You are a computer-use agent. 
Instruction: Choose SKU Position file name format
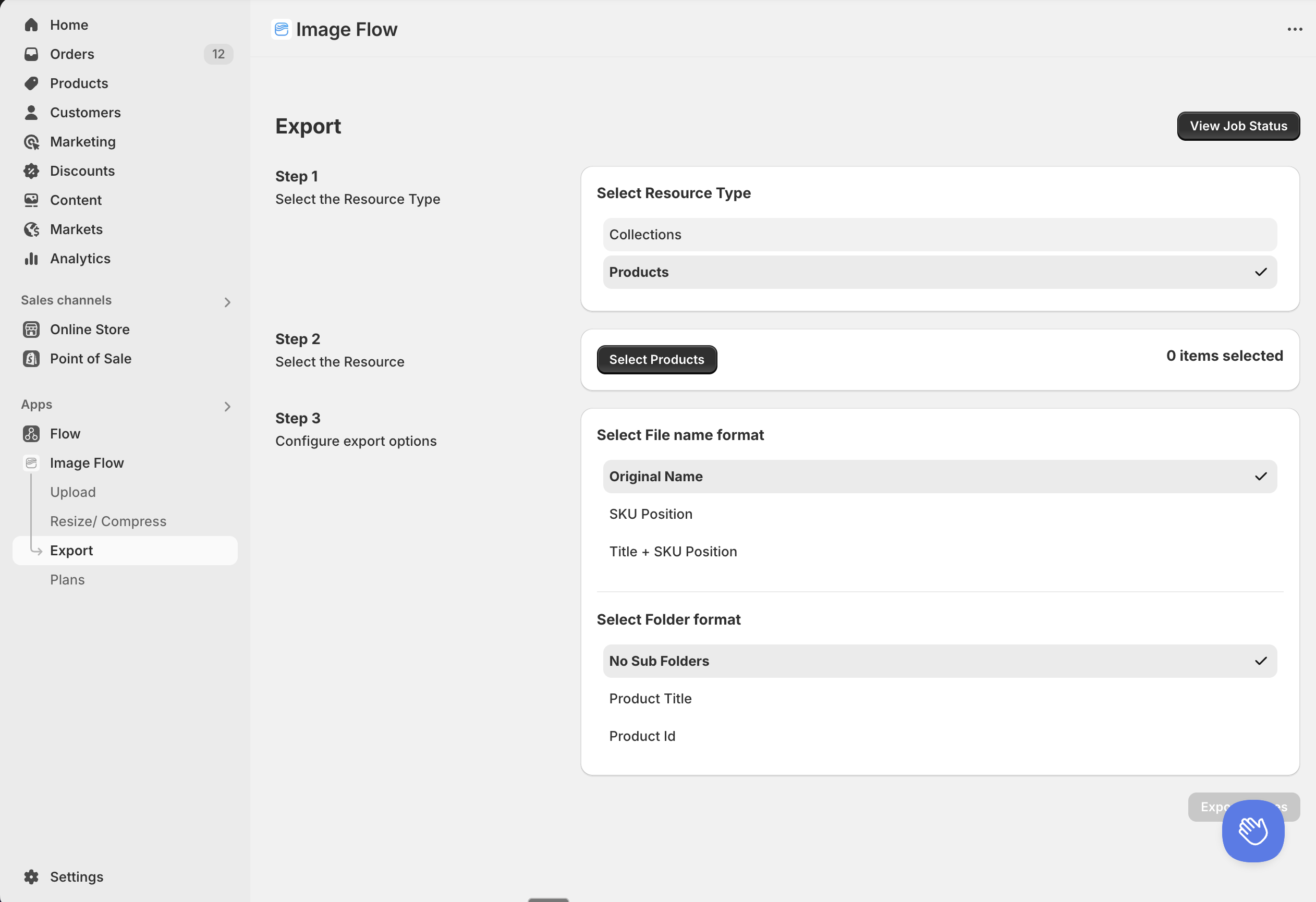click(x=940, y=514)
